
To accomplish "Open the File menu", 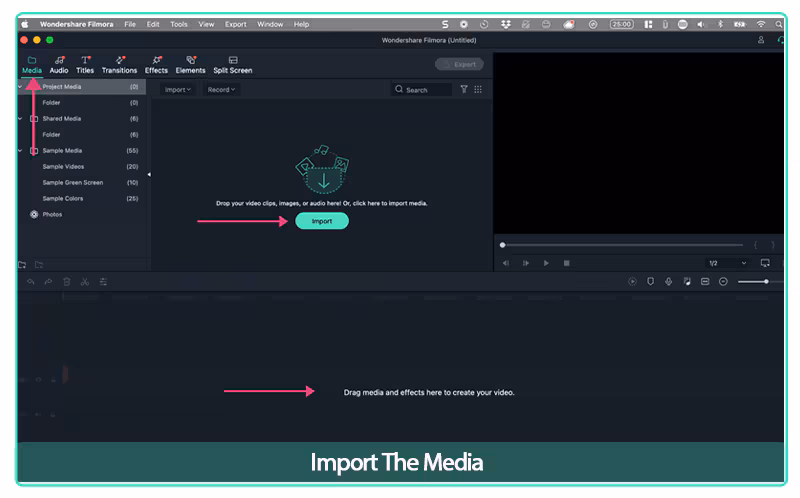I will [x=130, y=24].
